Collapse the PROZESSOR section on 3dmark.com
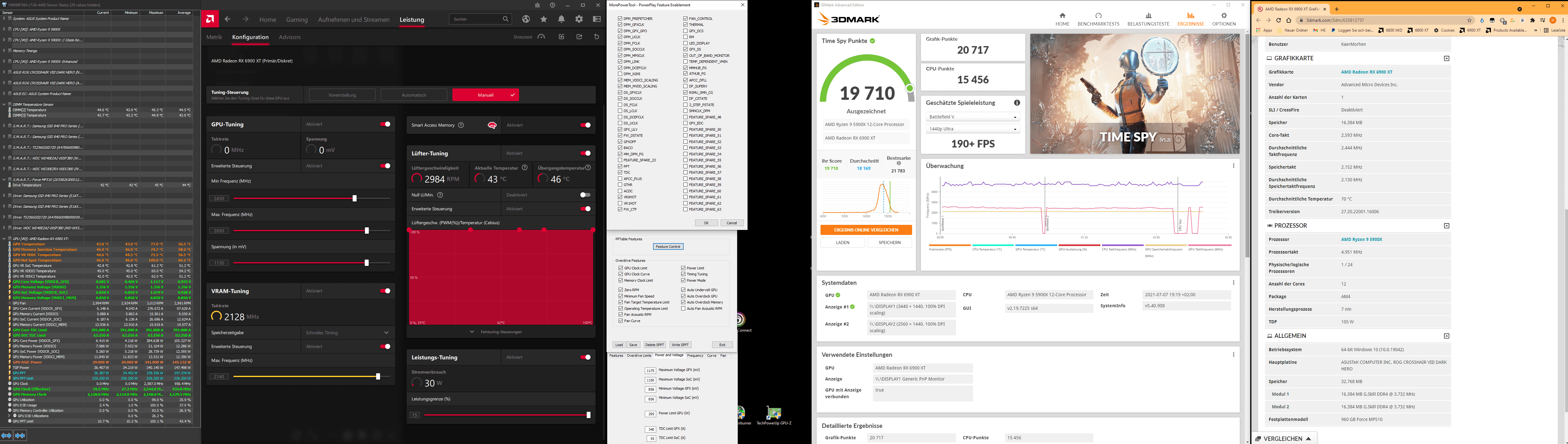This screenshot has height=444, width=1568. point(1446,226)
